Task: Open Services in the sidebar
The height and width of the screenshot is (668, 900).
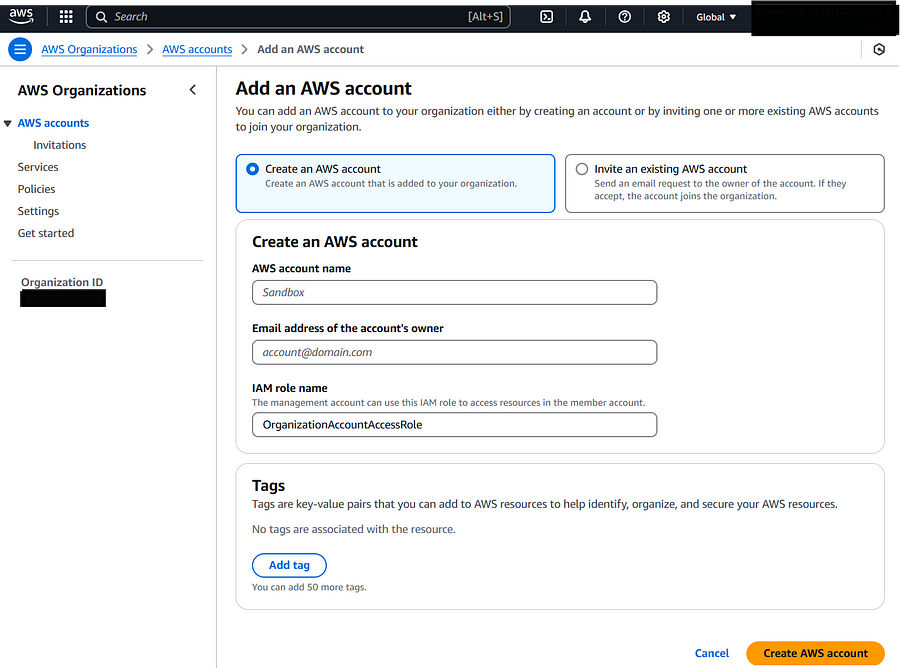Action: 38,167
